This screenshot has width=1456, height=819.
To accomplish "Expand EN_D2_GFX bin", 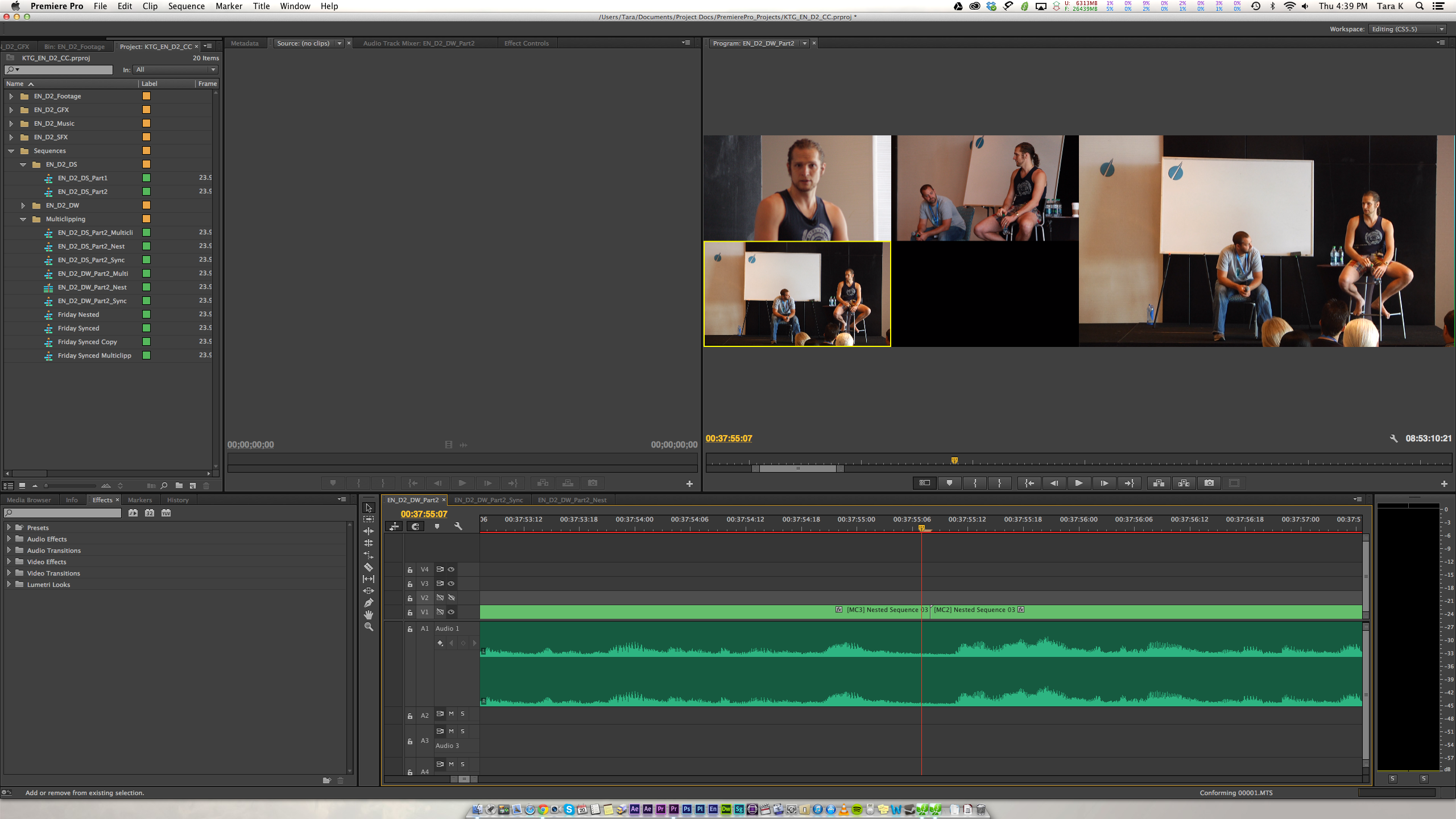I will (11, 110).
